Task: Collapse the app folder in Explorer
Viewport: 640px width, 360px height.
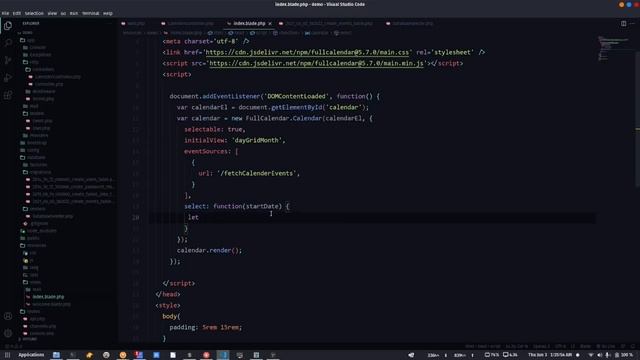Action: [x=27, y=40]
